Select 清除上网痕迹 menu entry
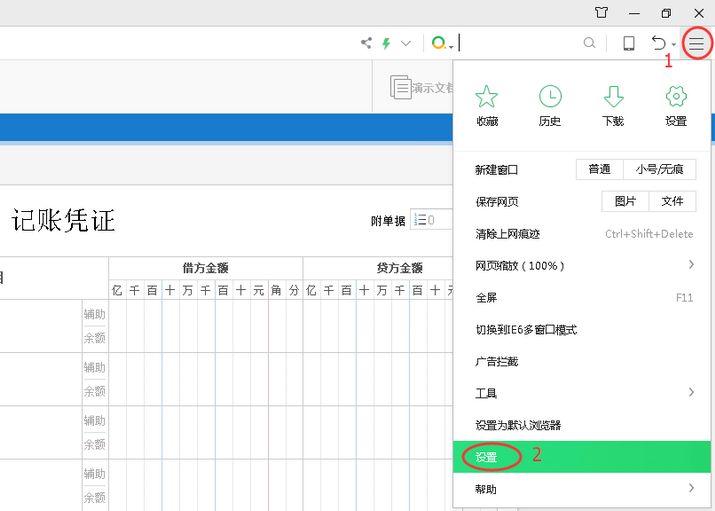The height and width of the screenshot is (511, 715). point(507,234)
